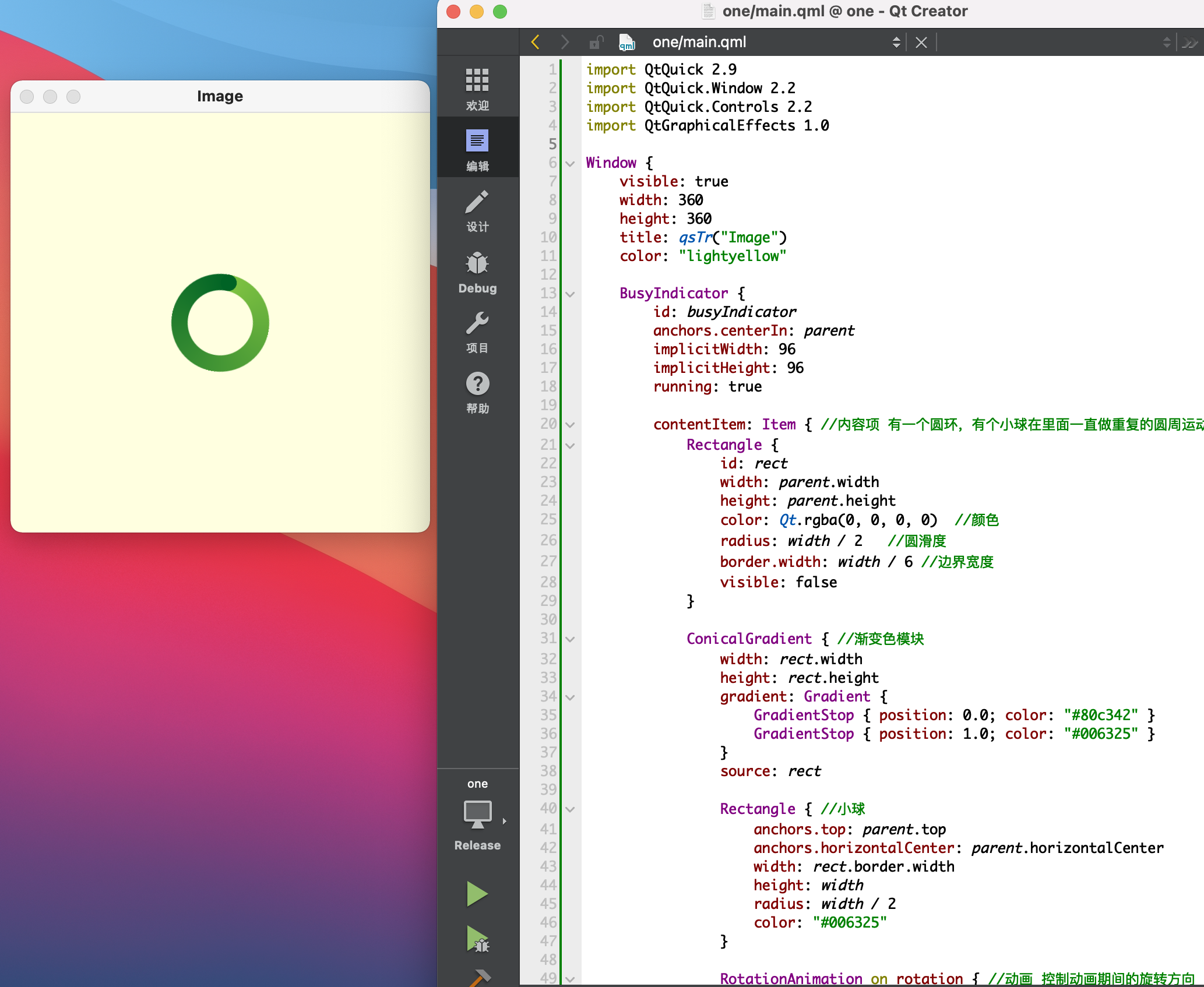
Task: Click the green Run button
Action: coord(477,894)
